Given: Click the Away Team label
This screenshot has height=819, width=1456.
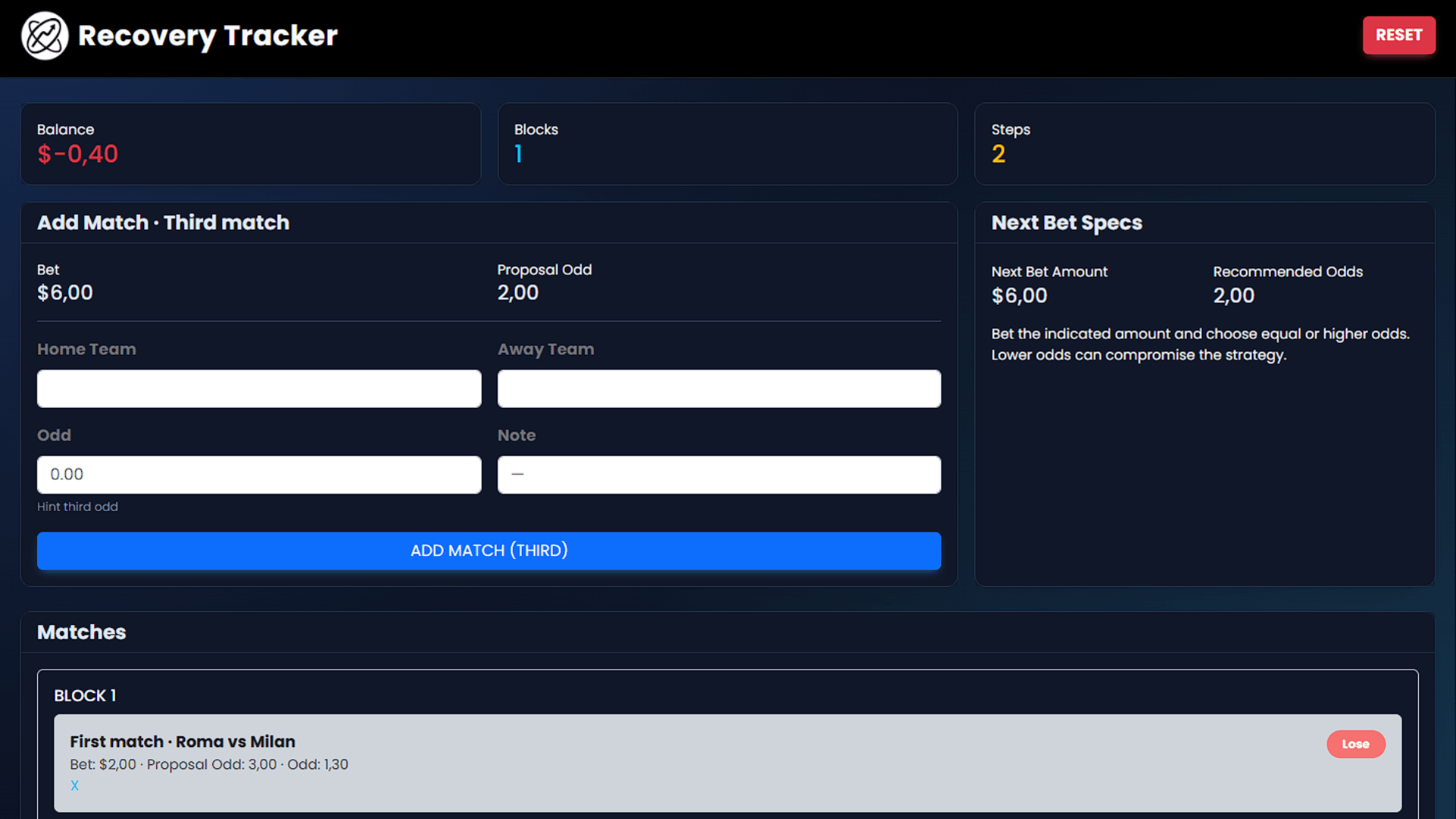Looking at the screenshot, I should (x=546, y=350).
